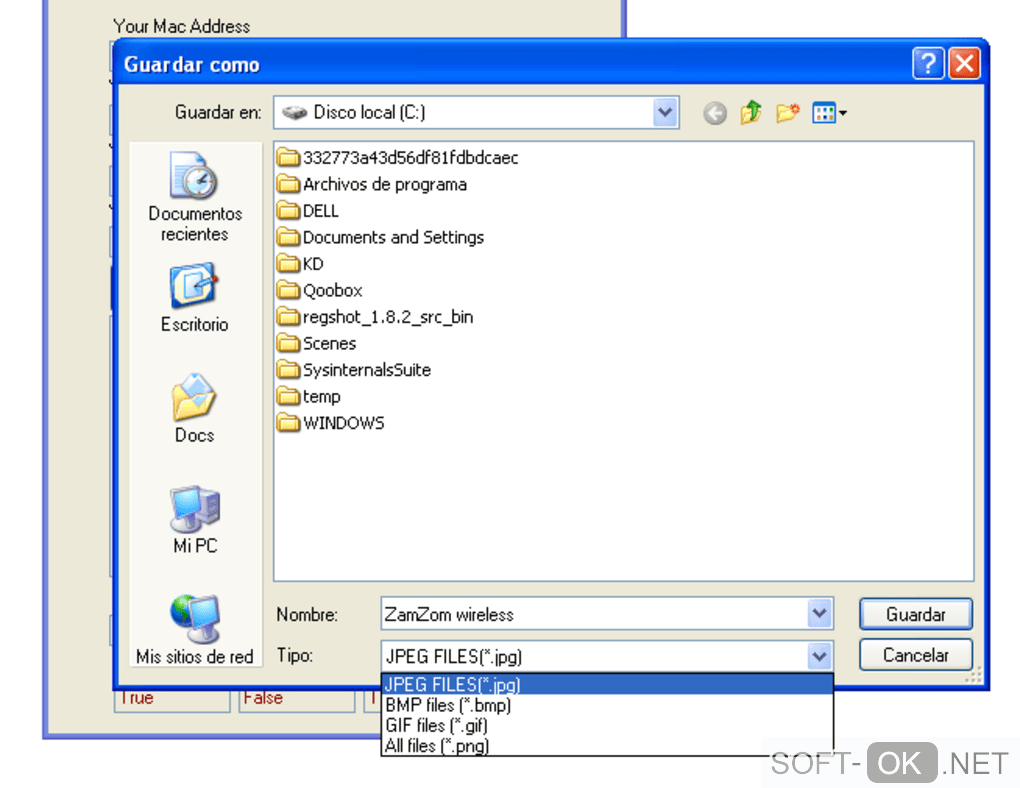Go back with the gray back arrow
This screenshot has width=1020, height=788.
point(715,113)
